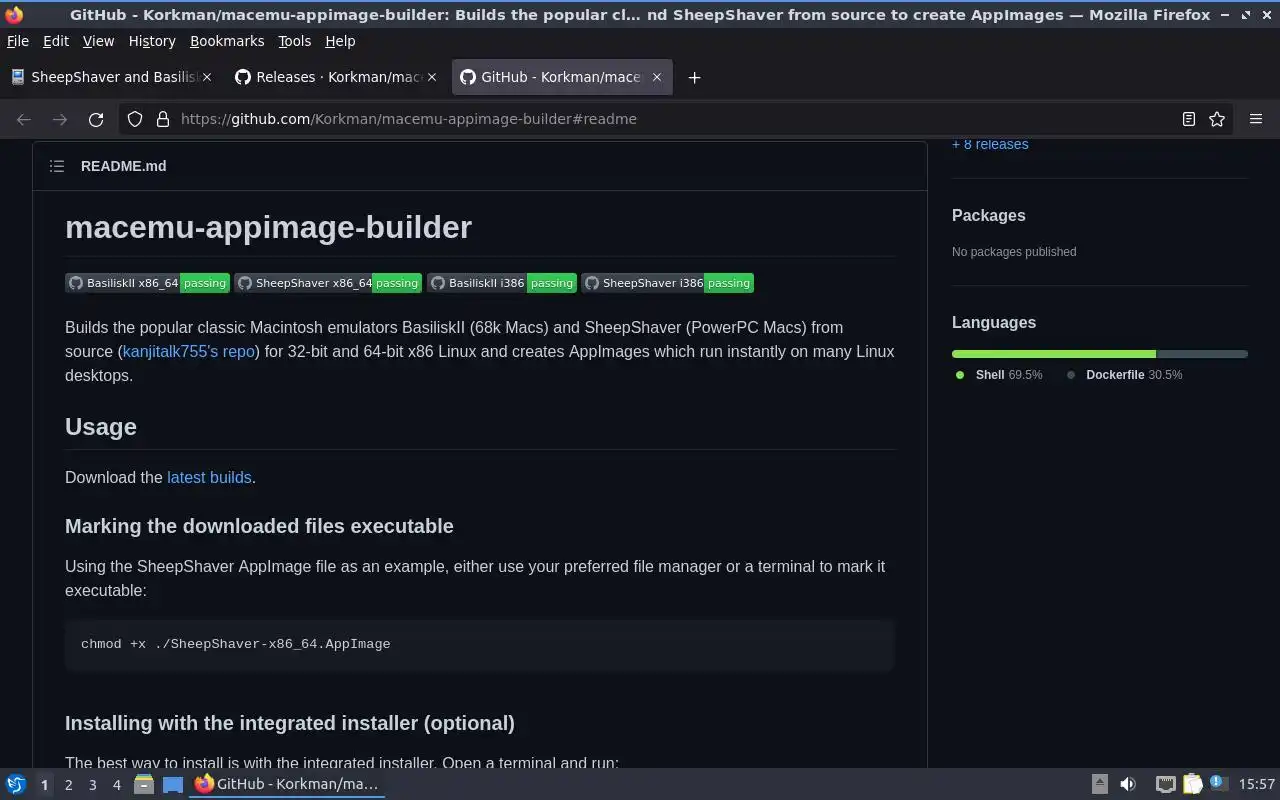
Task: Open the Firefox hamburger application menu
Action: coord(1256,119)
